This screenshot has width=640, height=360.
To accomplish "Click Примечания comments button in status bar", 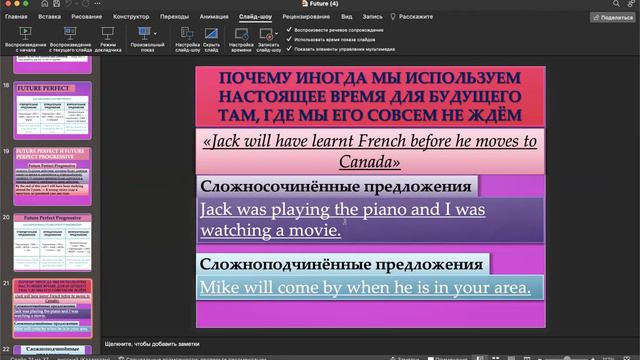I will [447, 358].
